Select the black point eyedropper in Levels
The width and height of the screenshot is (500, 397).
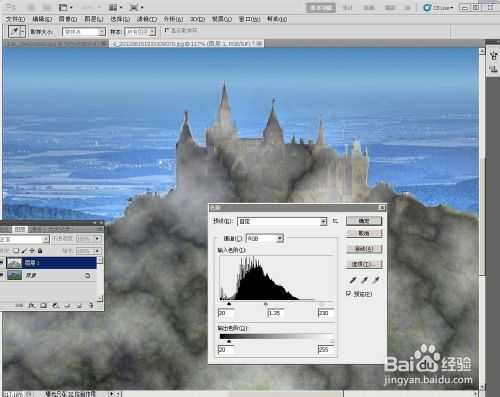click(353, 280)
